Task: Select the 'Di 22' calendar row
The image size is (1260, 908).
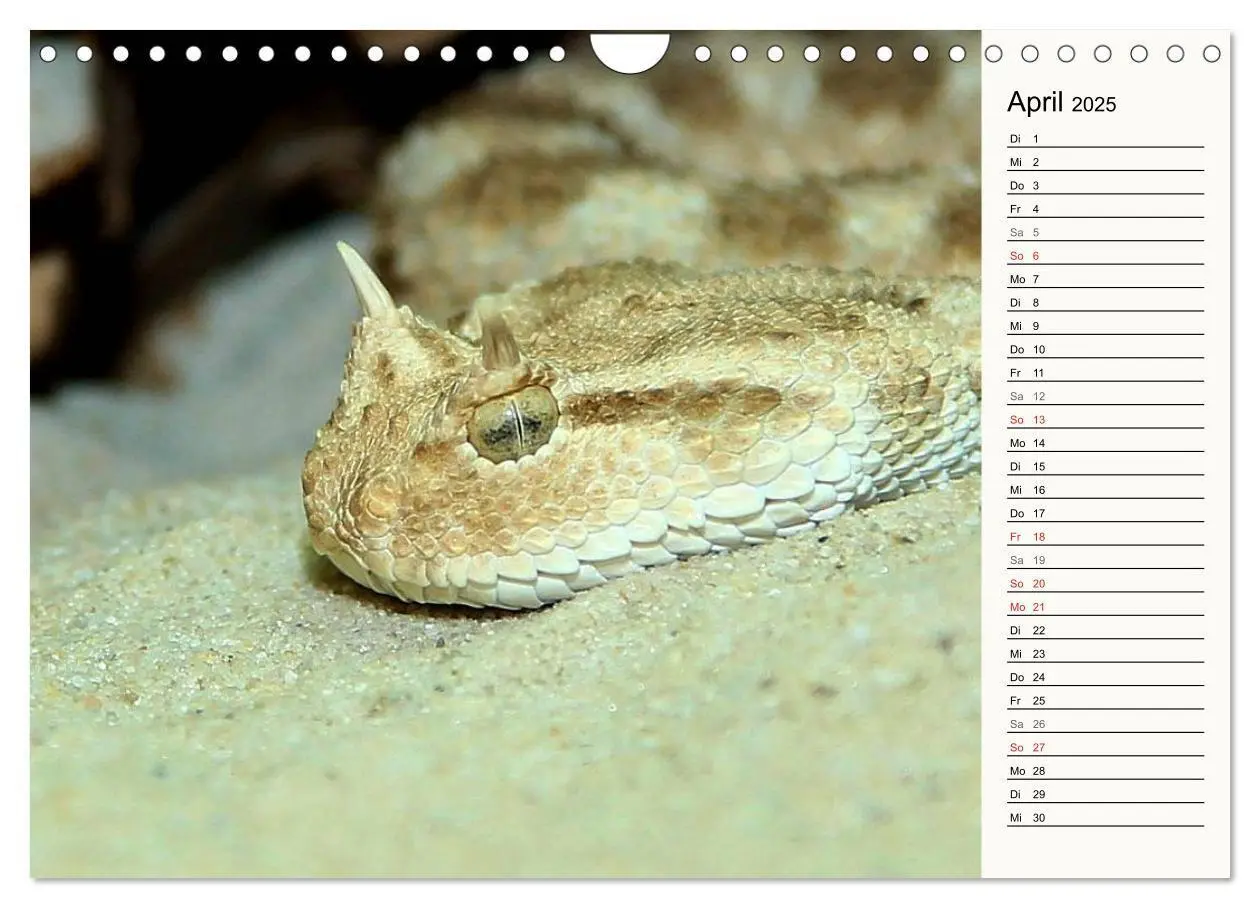Action: (x=1105, y=630)
